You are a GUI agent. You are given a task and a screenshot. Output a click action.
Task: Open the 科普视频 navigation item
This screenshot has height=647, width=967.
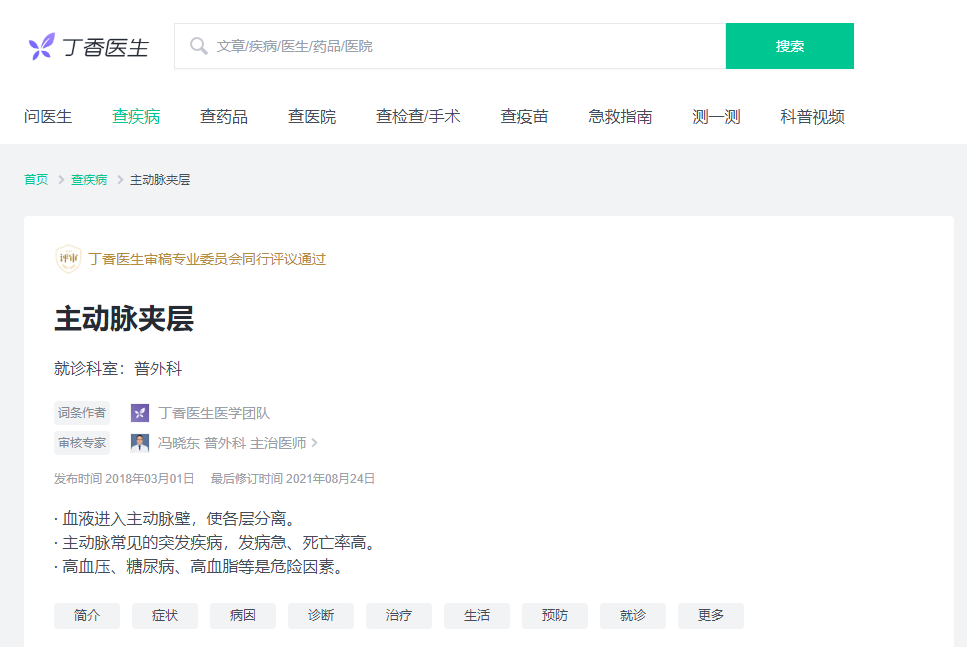click(x=812, y=117)
